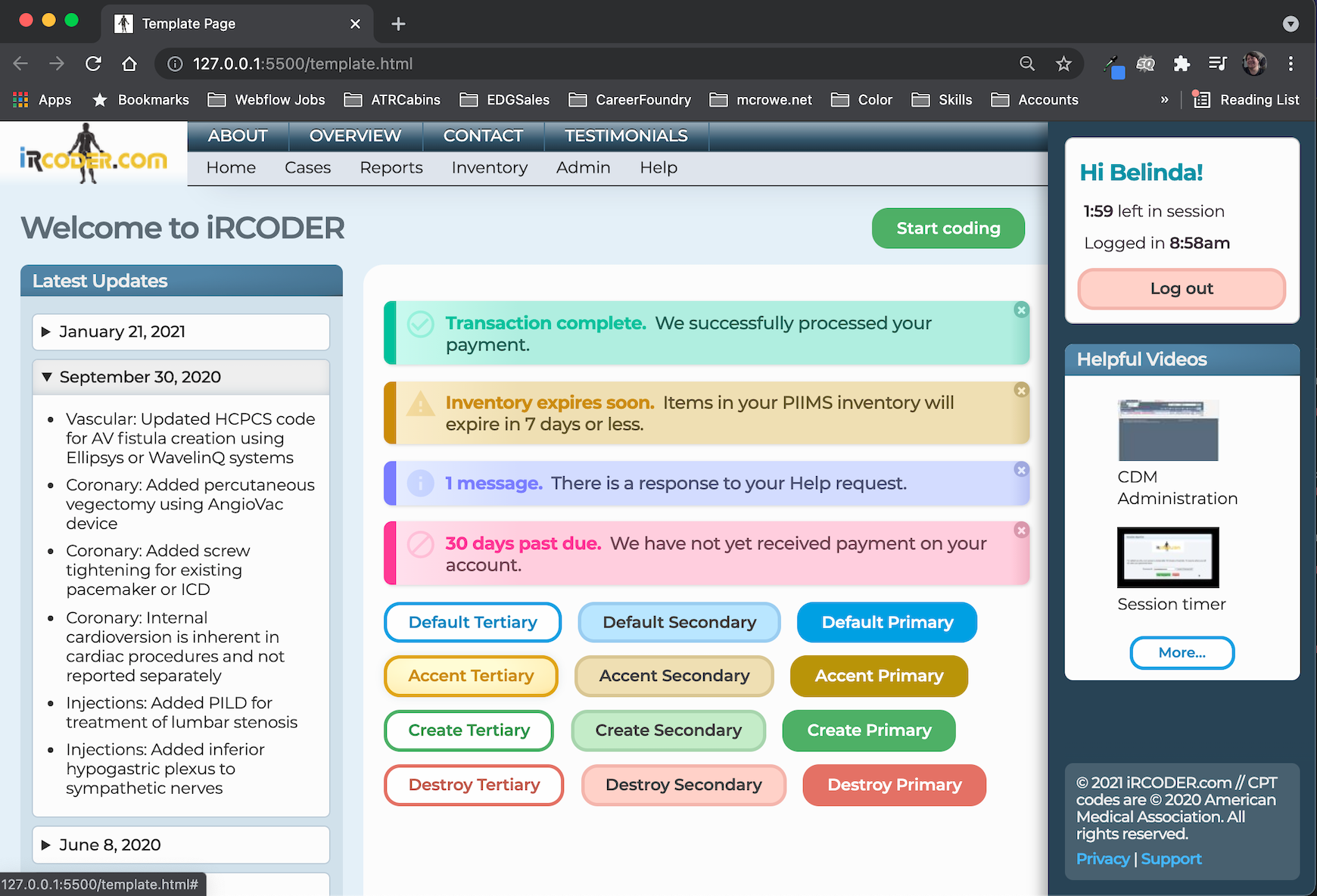Click the Create Secondary button
The width and height of the screenshot is (1317, 896).
pyautogui.click(x=668, y=731)
